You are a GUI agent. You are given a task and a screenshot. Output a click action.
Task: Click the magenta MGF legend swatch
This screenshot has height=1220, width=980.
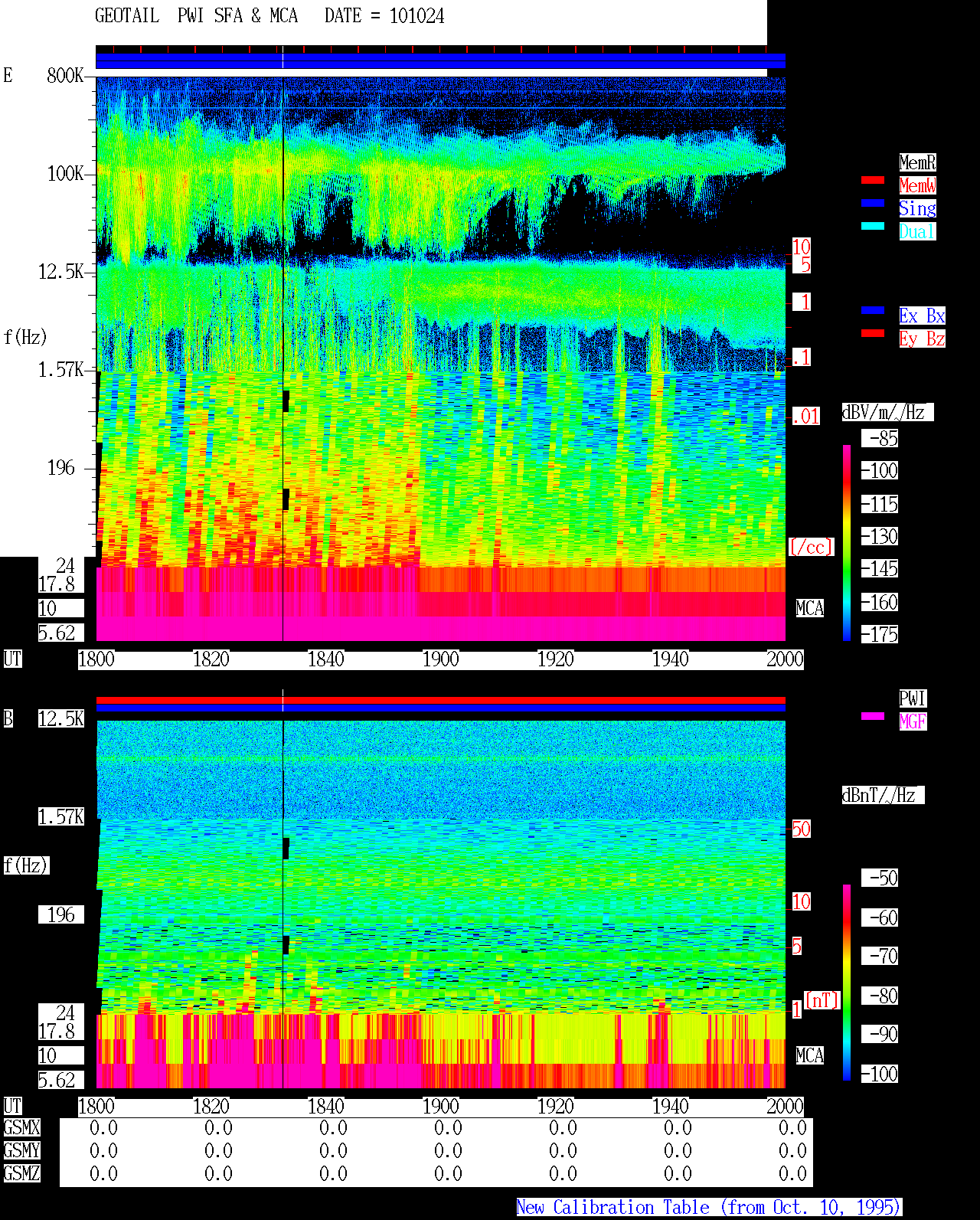[873, 716]
